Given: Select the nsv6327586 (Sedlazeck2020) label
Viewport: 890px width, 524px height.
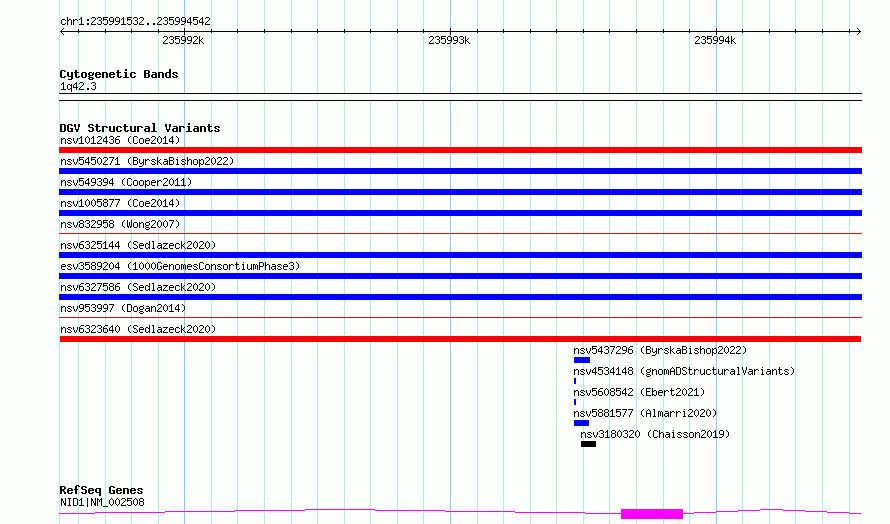Looking at the screenshot, I should [138, 287].
